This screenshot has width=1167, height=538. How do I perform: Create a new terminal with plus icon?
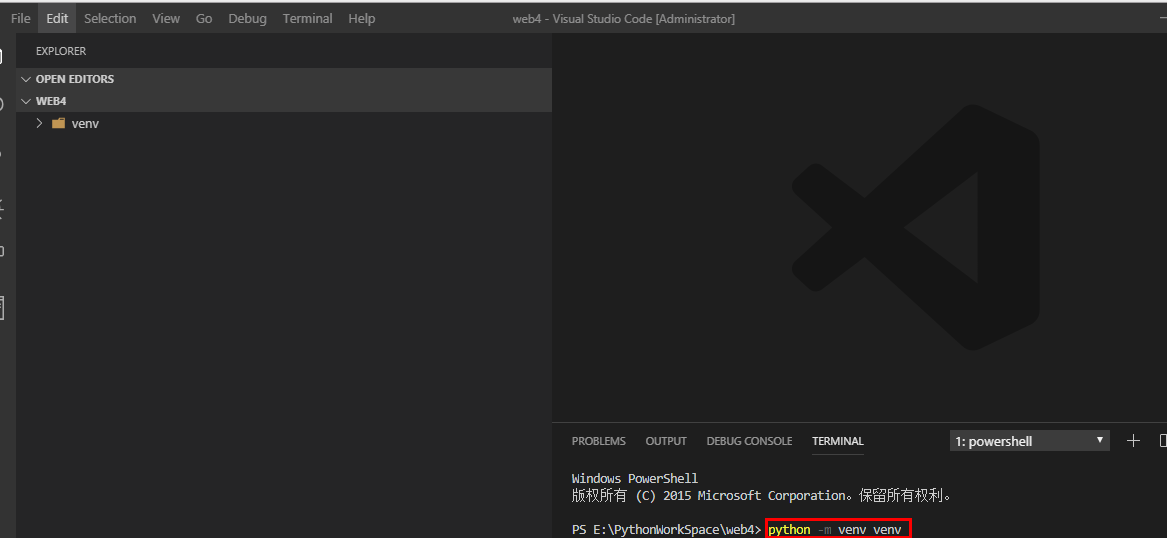tap(1134, 441)
